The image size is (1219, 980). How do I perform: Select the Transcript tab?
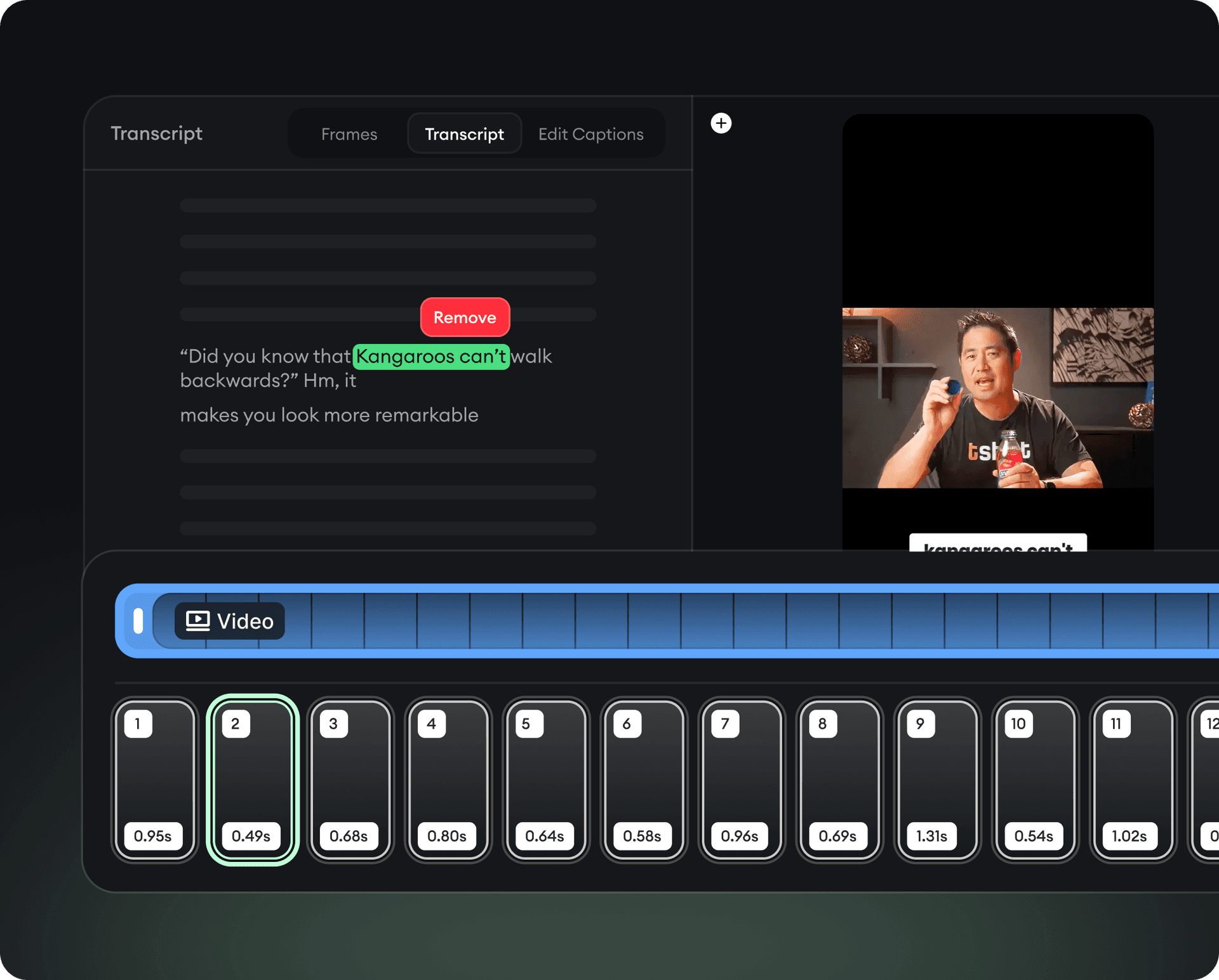tap(464, 134)
